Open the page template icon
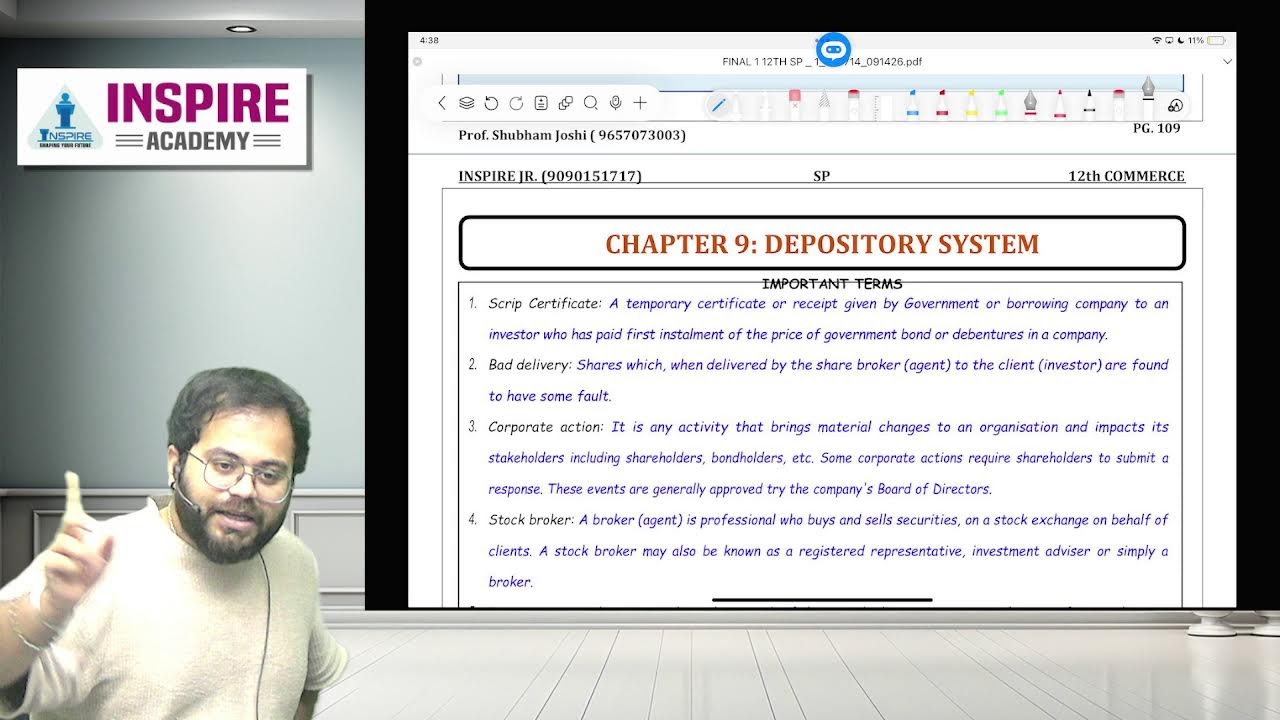This screenshot has height=720, width=1280. click(x=541, y=103)
